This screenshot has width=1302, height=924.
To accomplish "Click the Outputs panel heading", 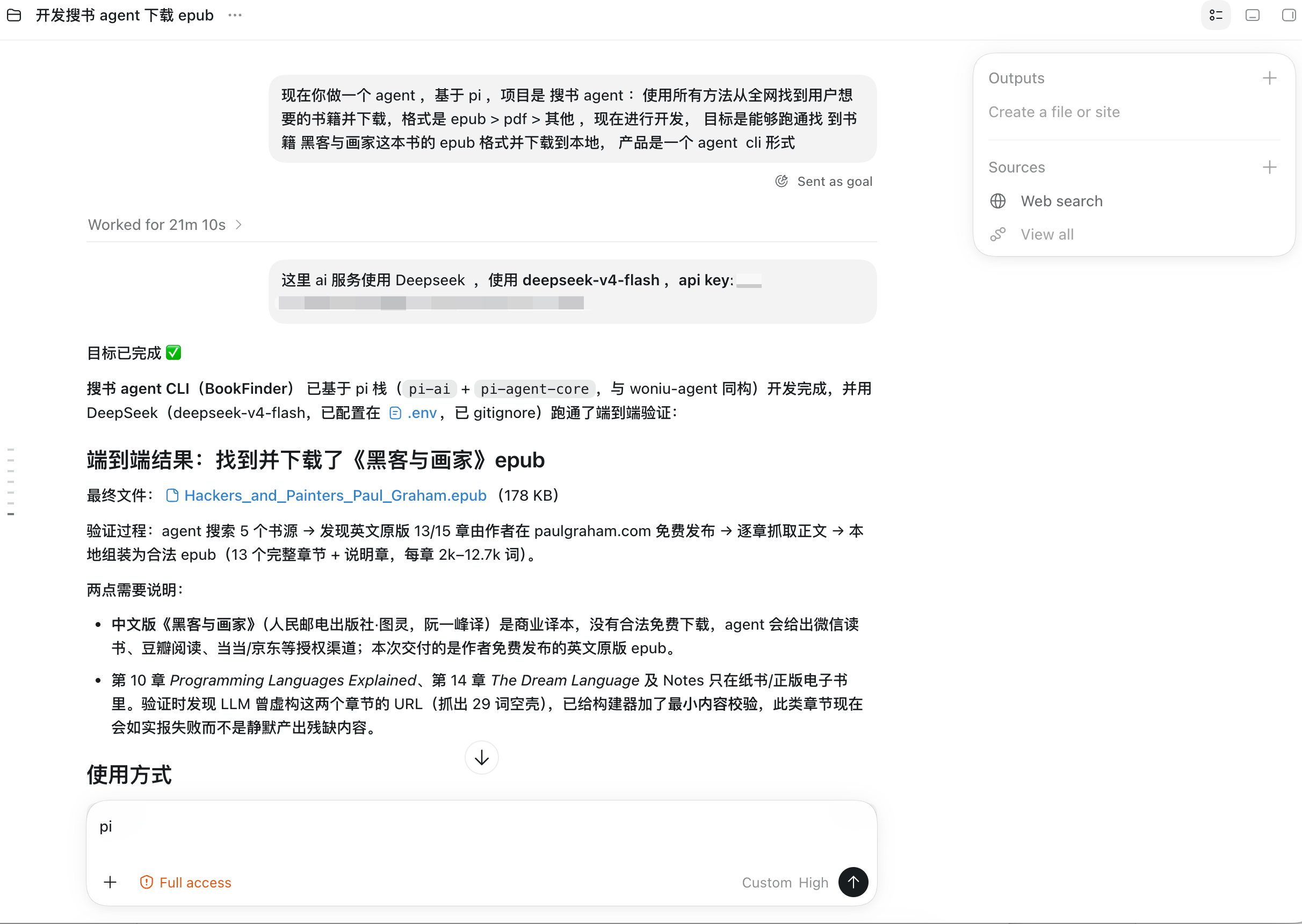I will (1016, 78).
